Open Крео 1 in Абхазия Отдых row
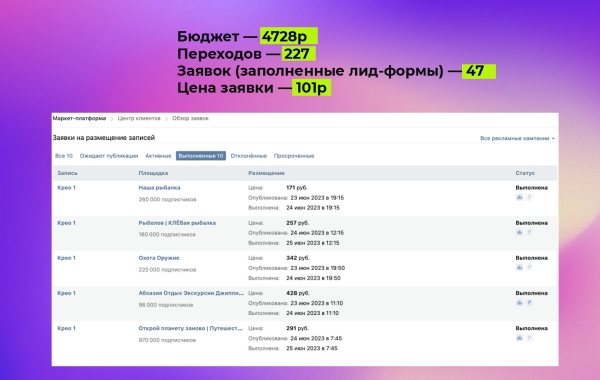 (x=67, y=293)
